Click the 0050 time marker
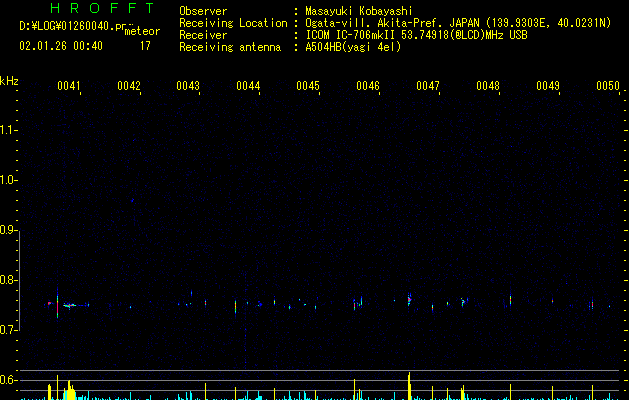Screen dimensions: 629x400 608,86
